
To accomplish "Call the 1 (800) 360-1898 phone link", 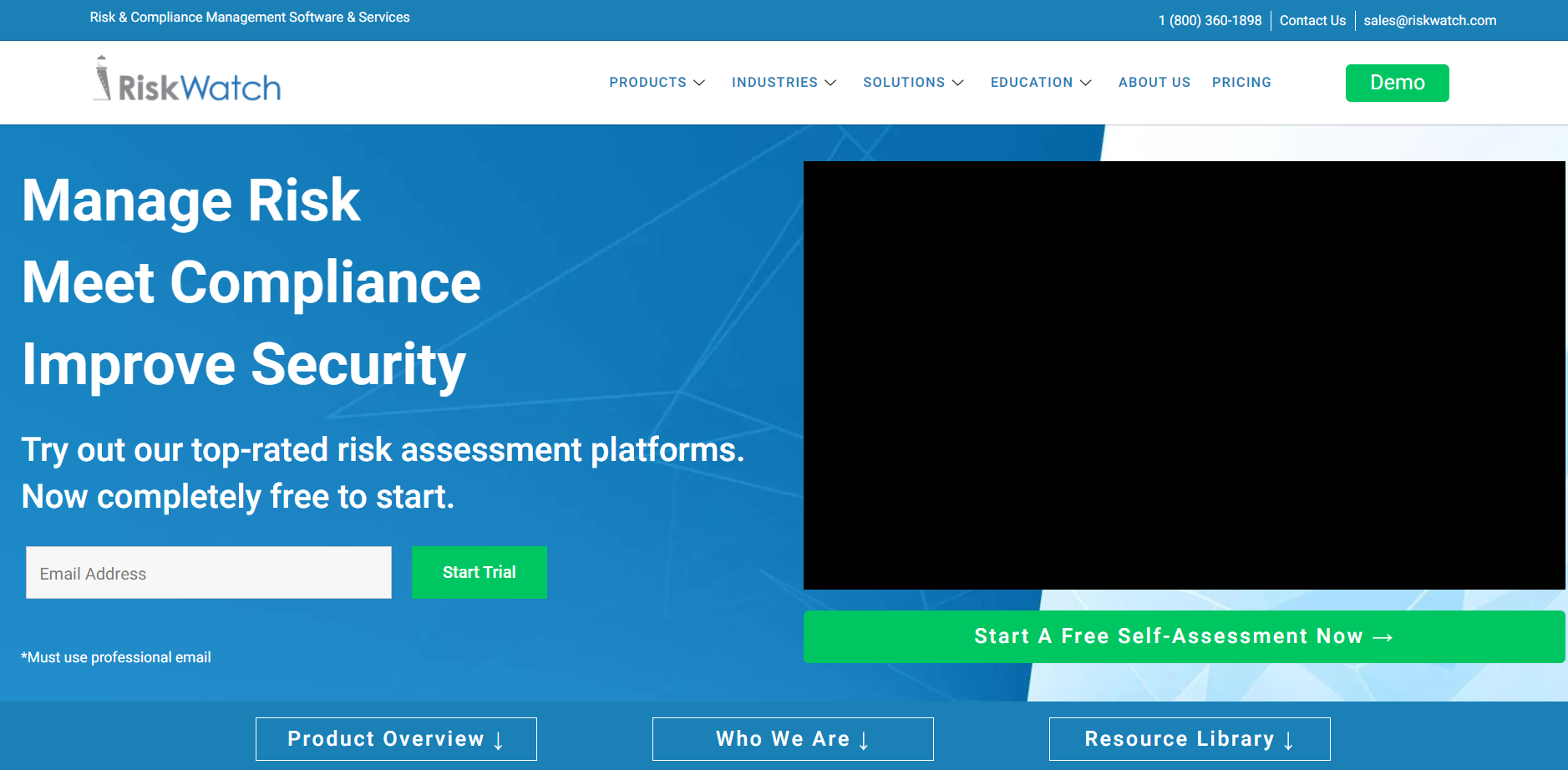I will [1210, 21].
